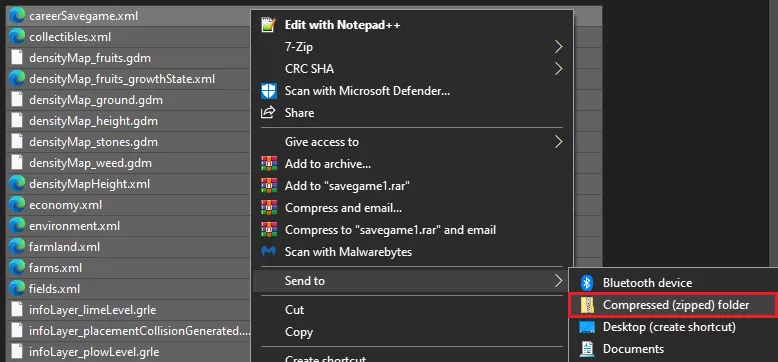Image resolution: width=778 pixels, height=362 pixels.
Task: Click the Bluetooth icon in Send to submenu
Action: tap(587, 283)
